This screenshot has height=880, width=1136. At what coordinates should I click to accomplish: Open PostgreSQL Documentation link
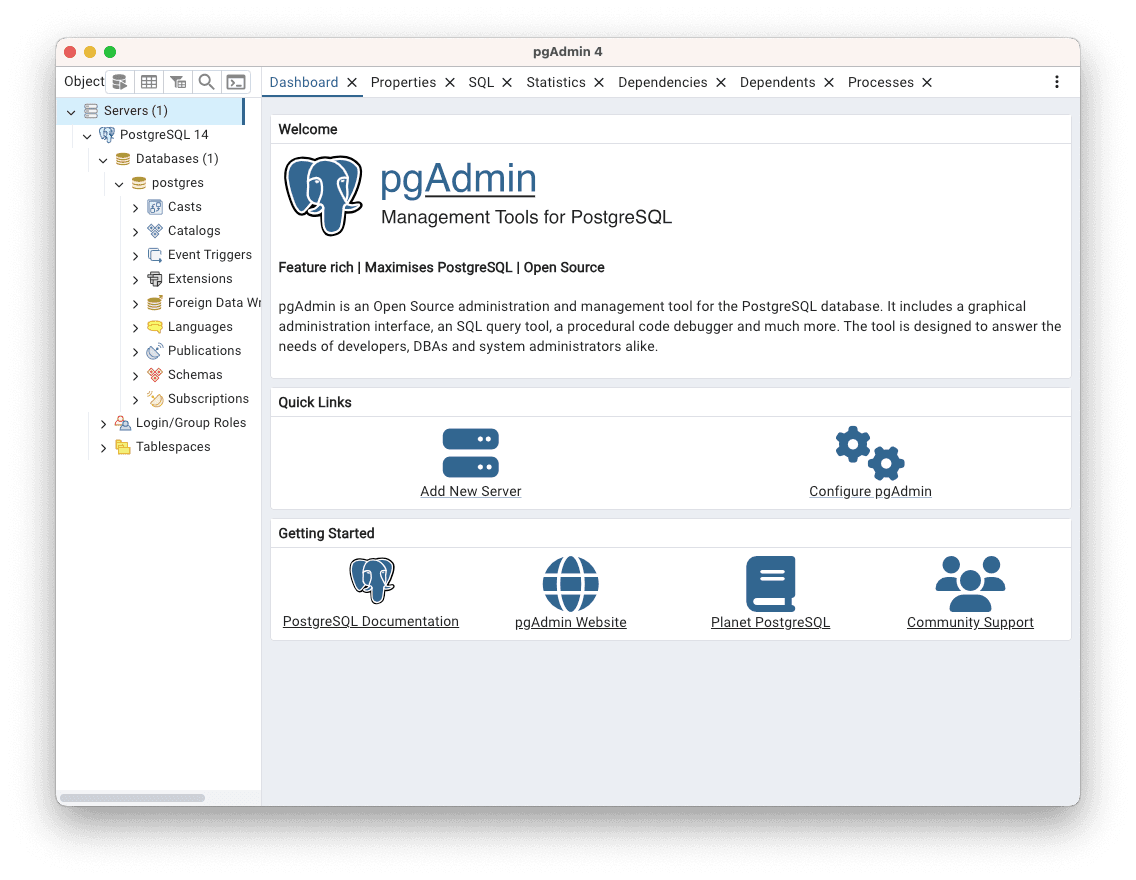[371, 621]
